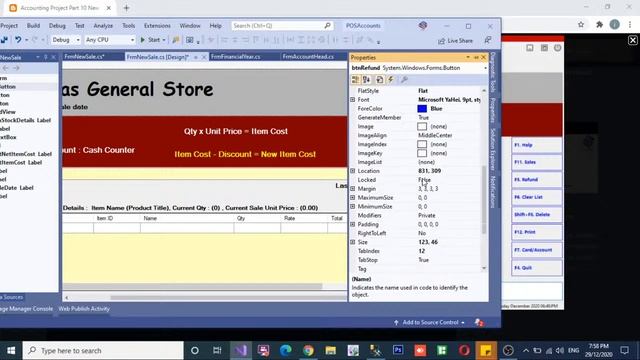
Task: Open Web Publish Activity tab
Action: tap(84, 309)
